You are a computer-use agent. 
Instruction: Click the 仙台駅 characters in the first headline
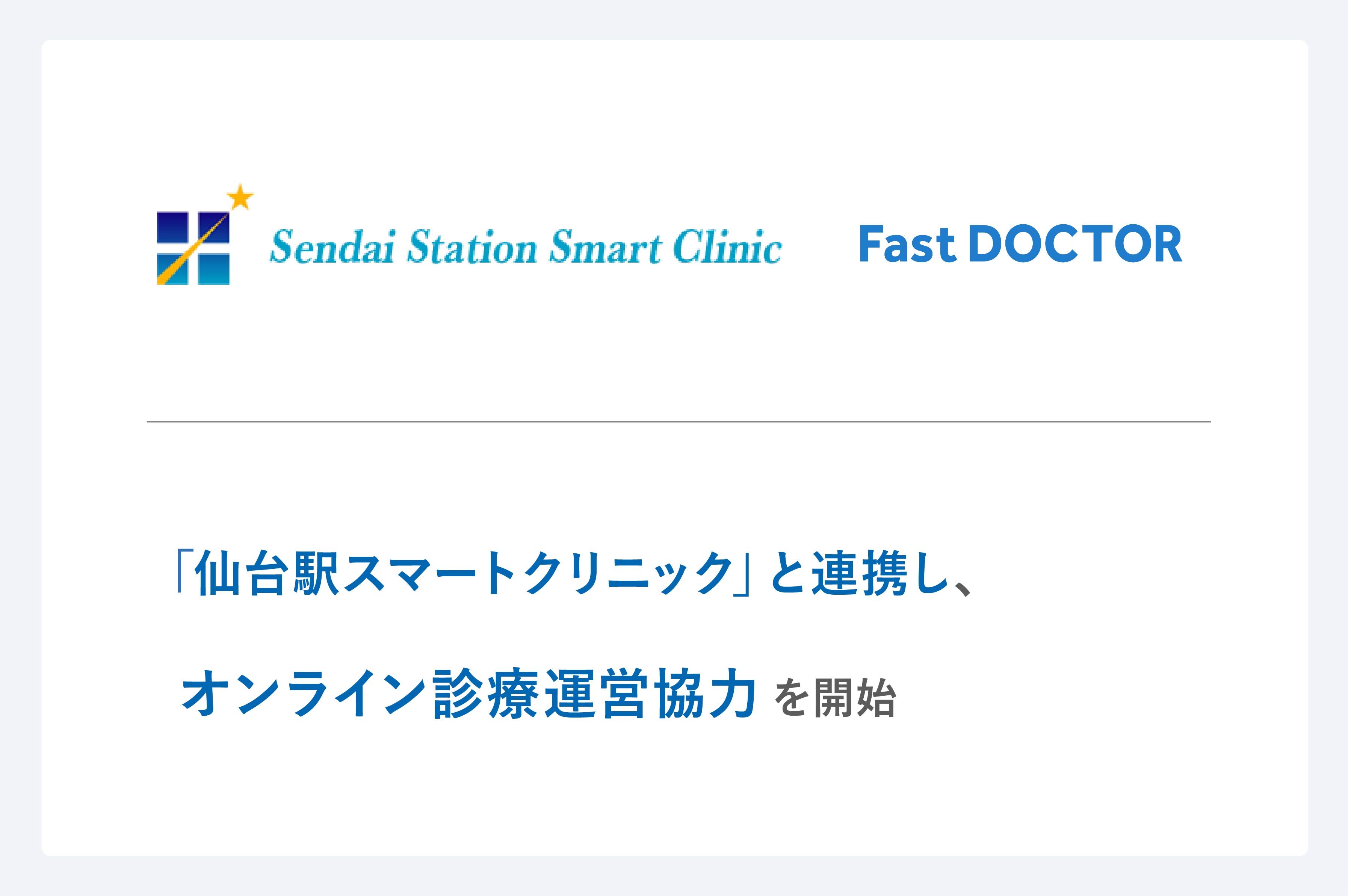(267, 573)
